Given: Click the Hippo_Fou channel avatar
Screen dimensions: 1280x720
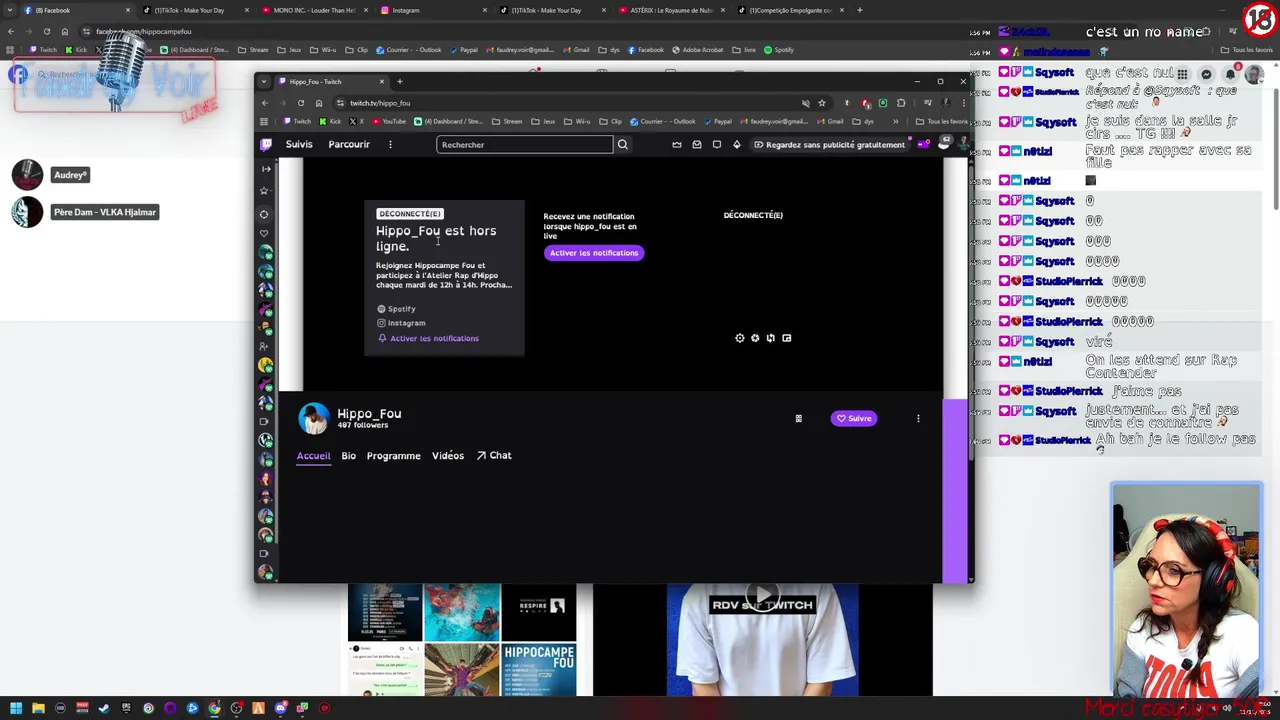Looking at the screenshot, I should pyautogui.click(x=313, y=419).
